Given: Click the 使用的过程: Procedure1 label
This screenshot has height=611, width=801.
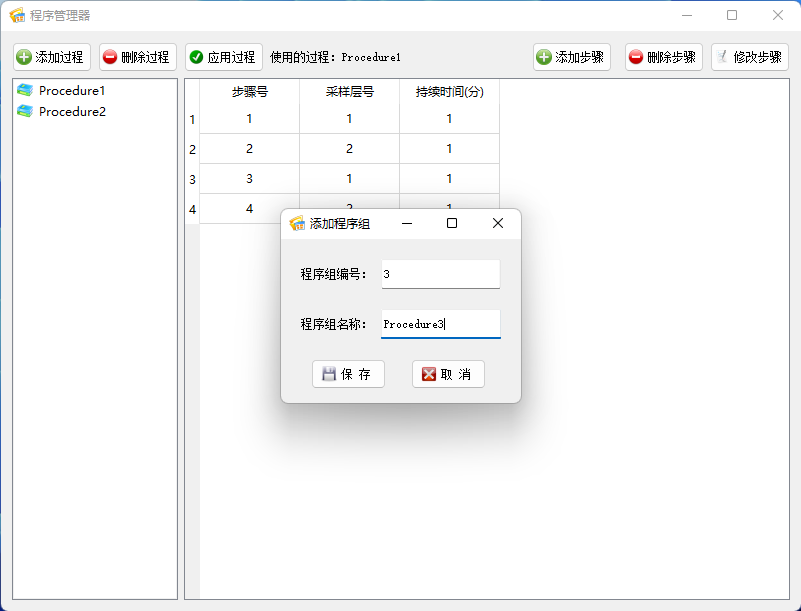Looking at the screenshot, I should point(335,57).
